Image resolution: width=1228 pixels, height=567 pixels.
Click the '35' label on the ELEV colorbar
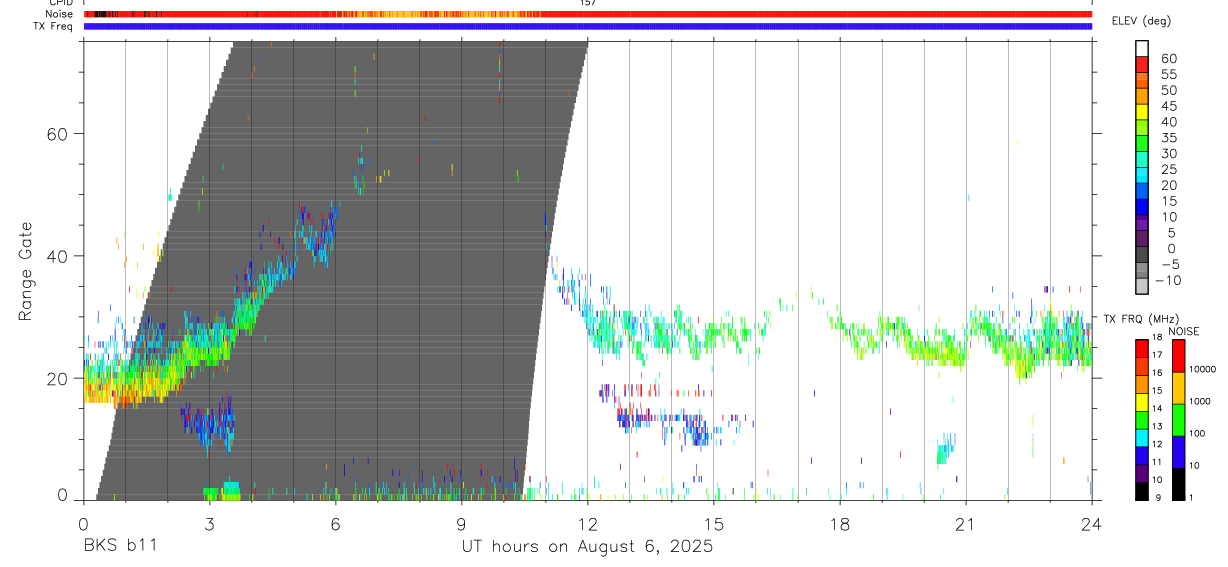(1169, 138)
